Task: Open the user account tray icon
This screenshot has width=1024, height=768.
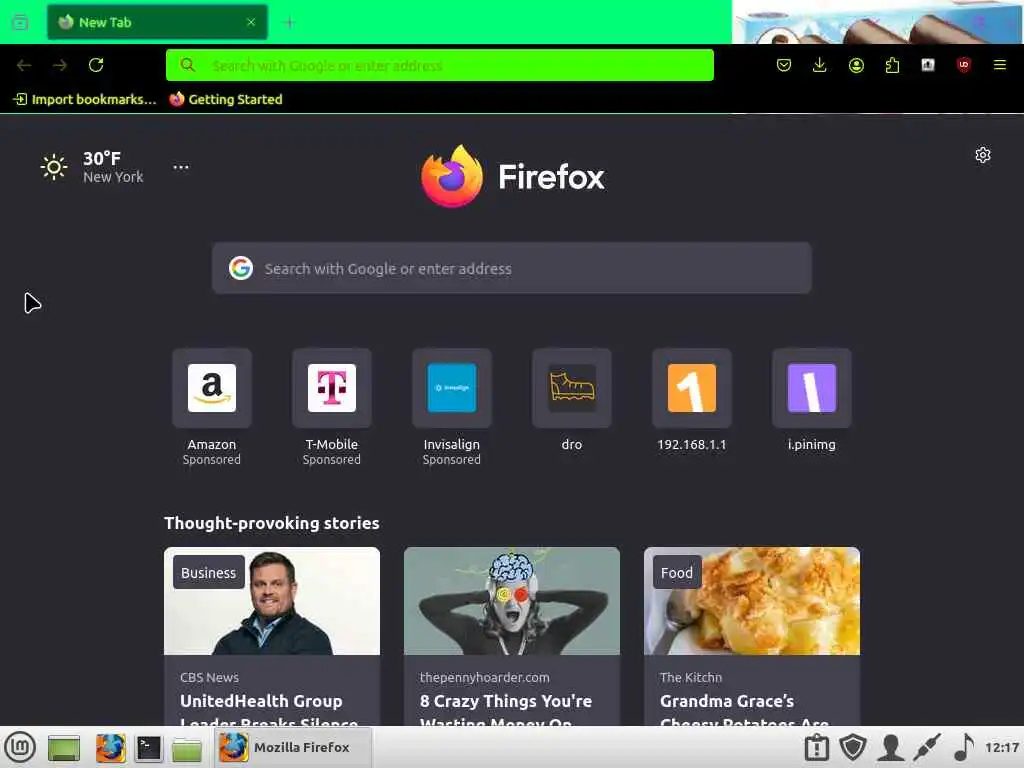Action: point(890,747)
